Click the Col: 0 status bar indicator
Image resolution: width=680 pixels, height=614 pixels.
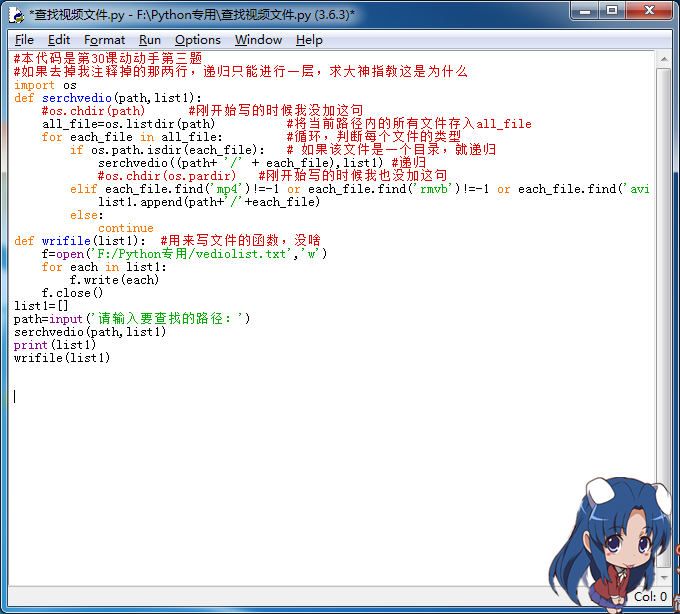coord(650,596)
